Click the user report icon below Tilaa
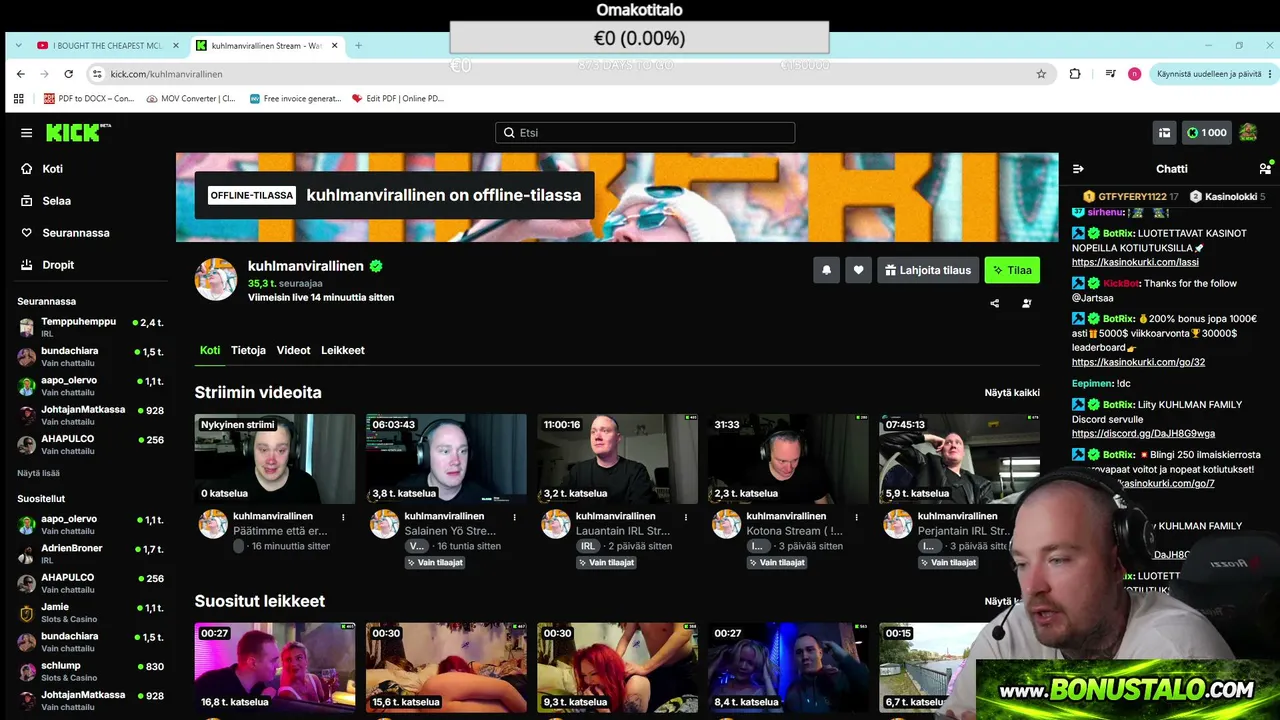The image size is (1280, 720). pyautogui.click(x=1027, y=303)
